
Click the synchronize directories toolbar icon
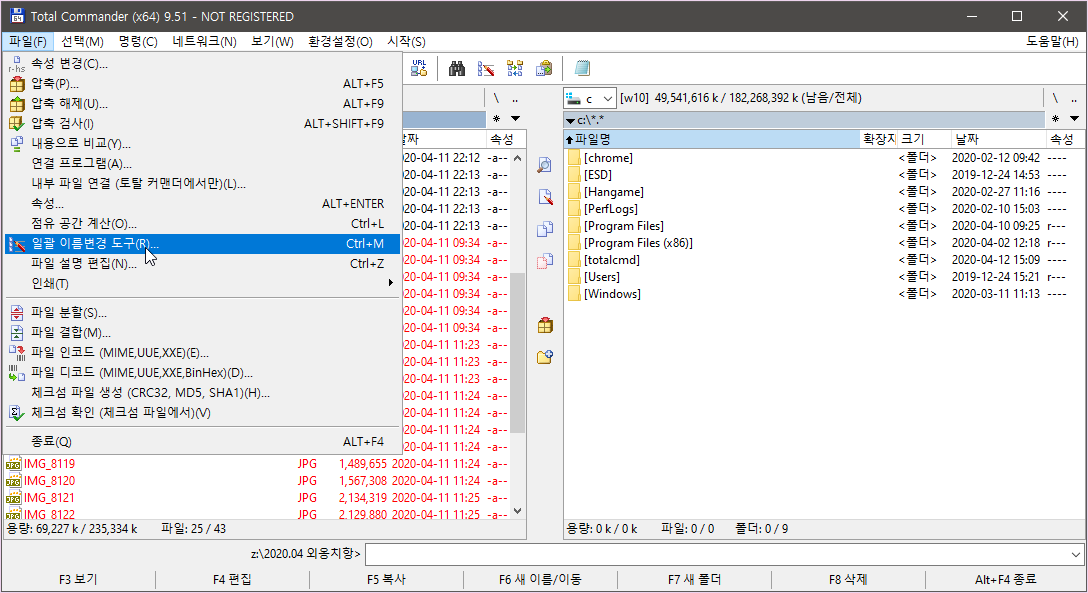point(515,68)
